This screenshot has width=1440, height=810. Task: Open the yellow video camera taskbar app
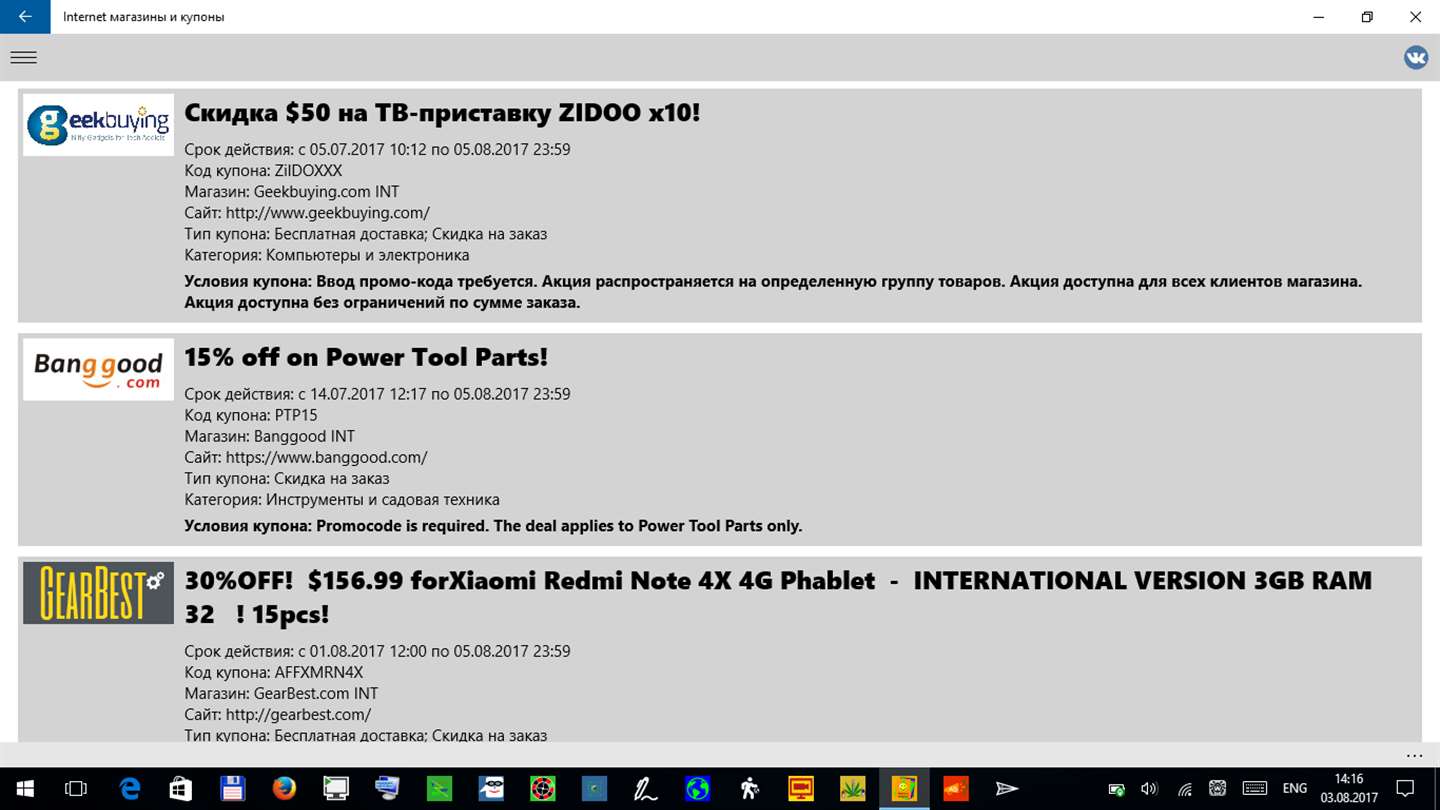800,789
